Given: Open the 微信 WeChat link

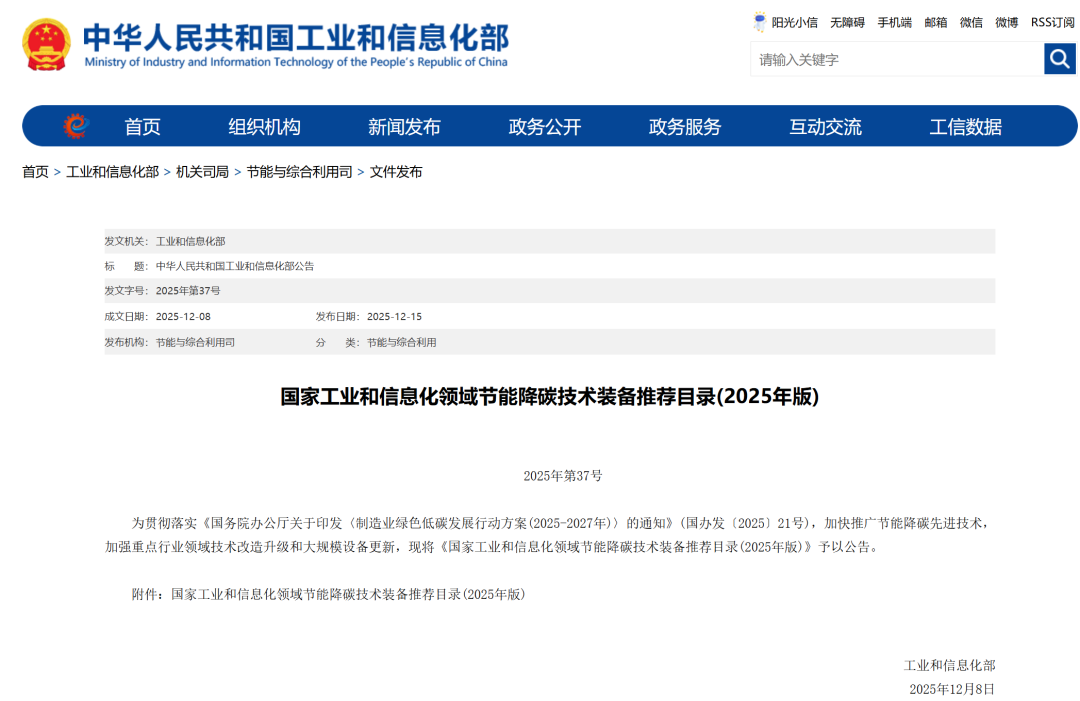Looking at the screenshot, I should (x=970, y=22).
